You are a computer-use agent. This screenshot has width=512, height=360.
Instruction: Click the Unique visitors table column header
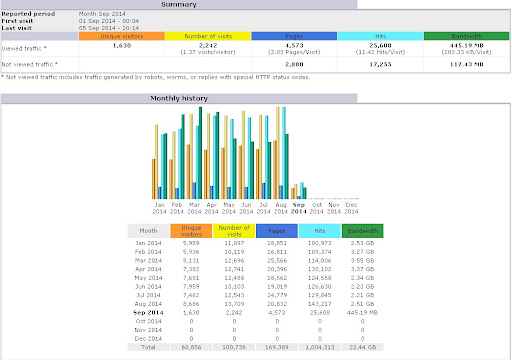pyautogui.click(x=191, y=231)
